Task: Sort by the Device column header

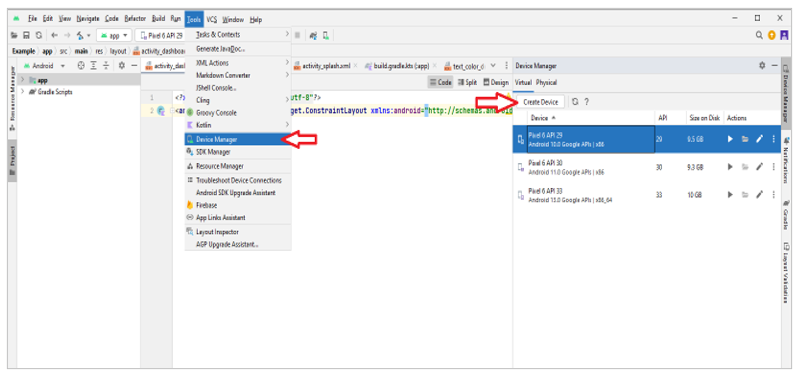Action: click(543, 118)
